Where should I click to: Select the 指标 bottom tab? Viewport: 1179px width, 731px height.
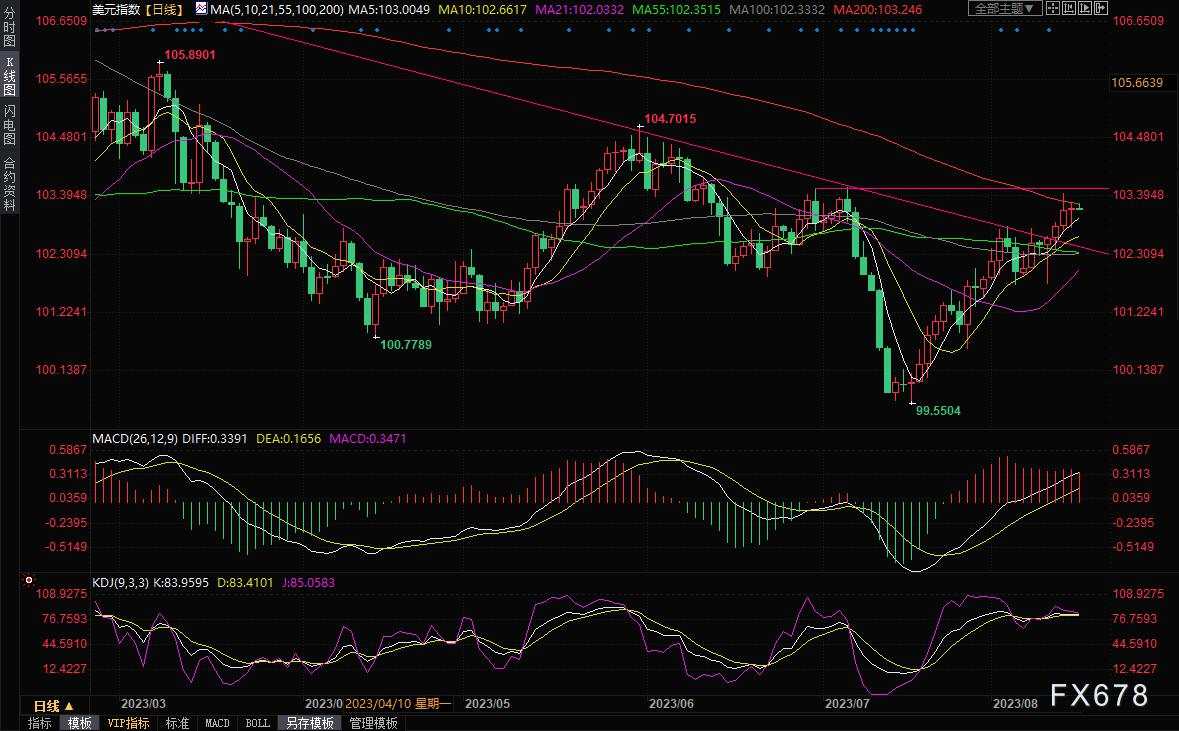pos(40,723)
